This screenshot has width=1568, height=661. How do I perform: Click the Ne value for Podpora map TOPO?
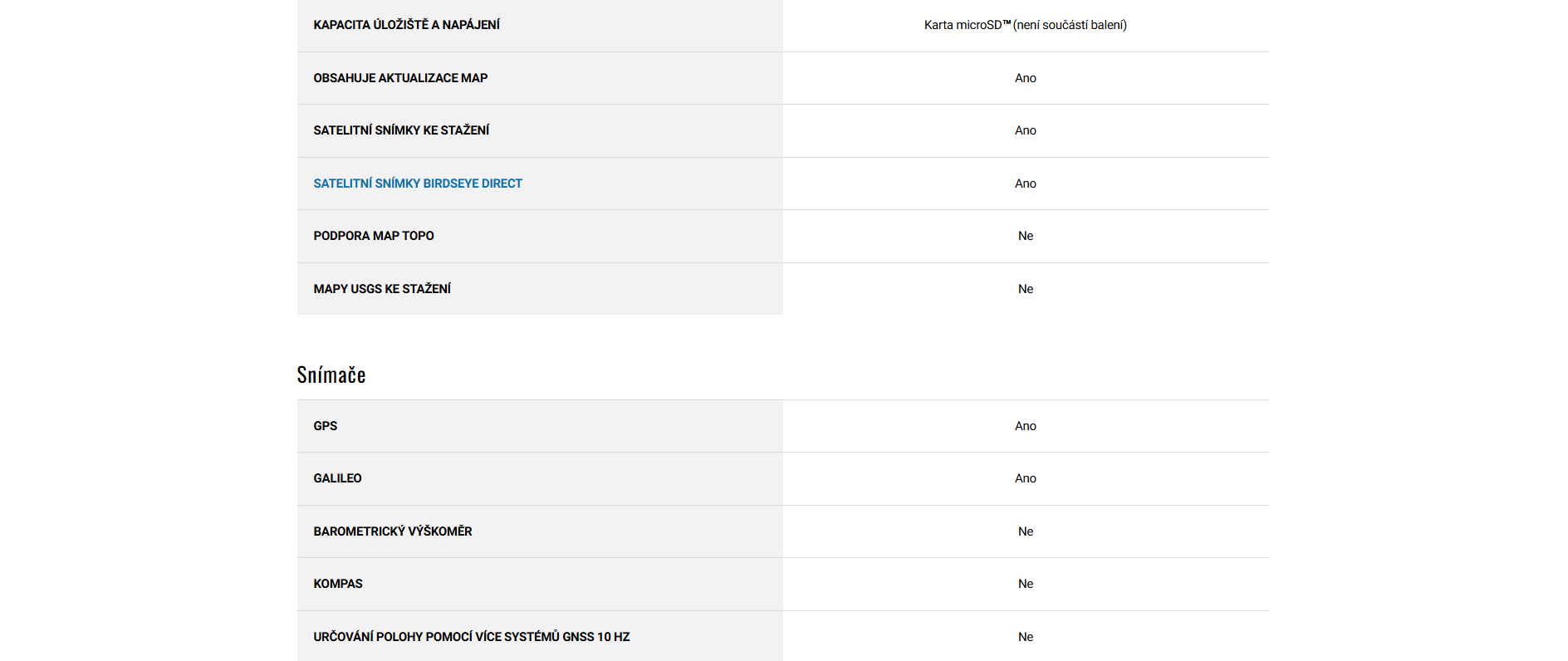pyautogui.click(x=1026, y=236)
